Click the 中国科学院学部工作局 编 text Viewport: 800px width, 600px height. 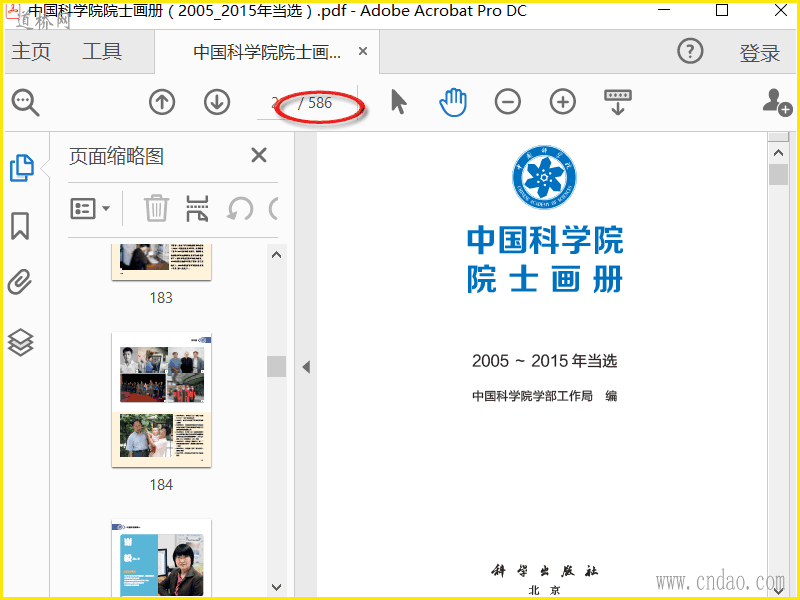544,396
